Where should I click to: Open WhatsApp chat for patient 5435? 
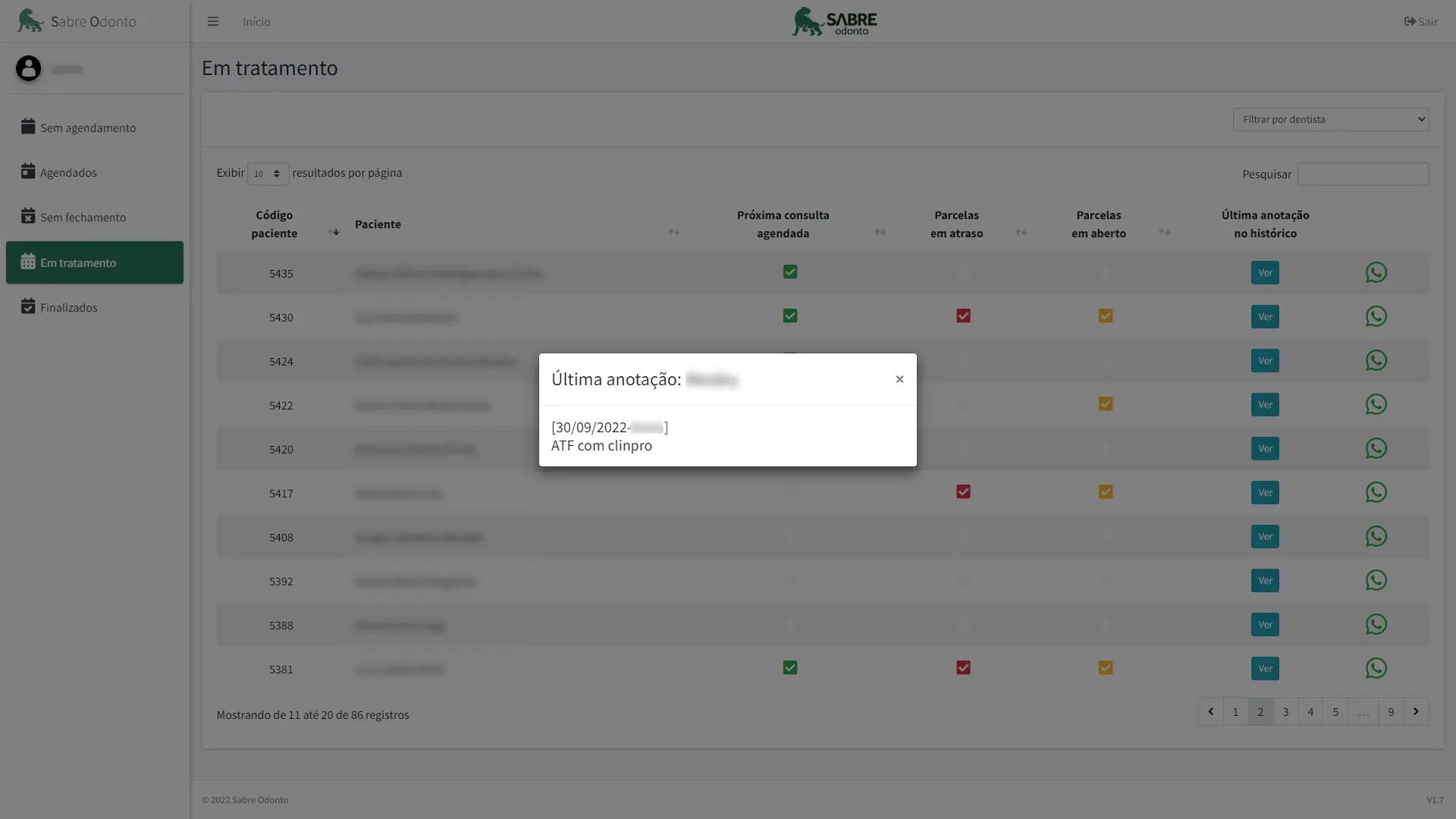coord(1376,272)
